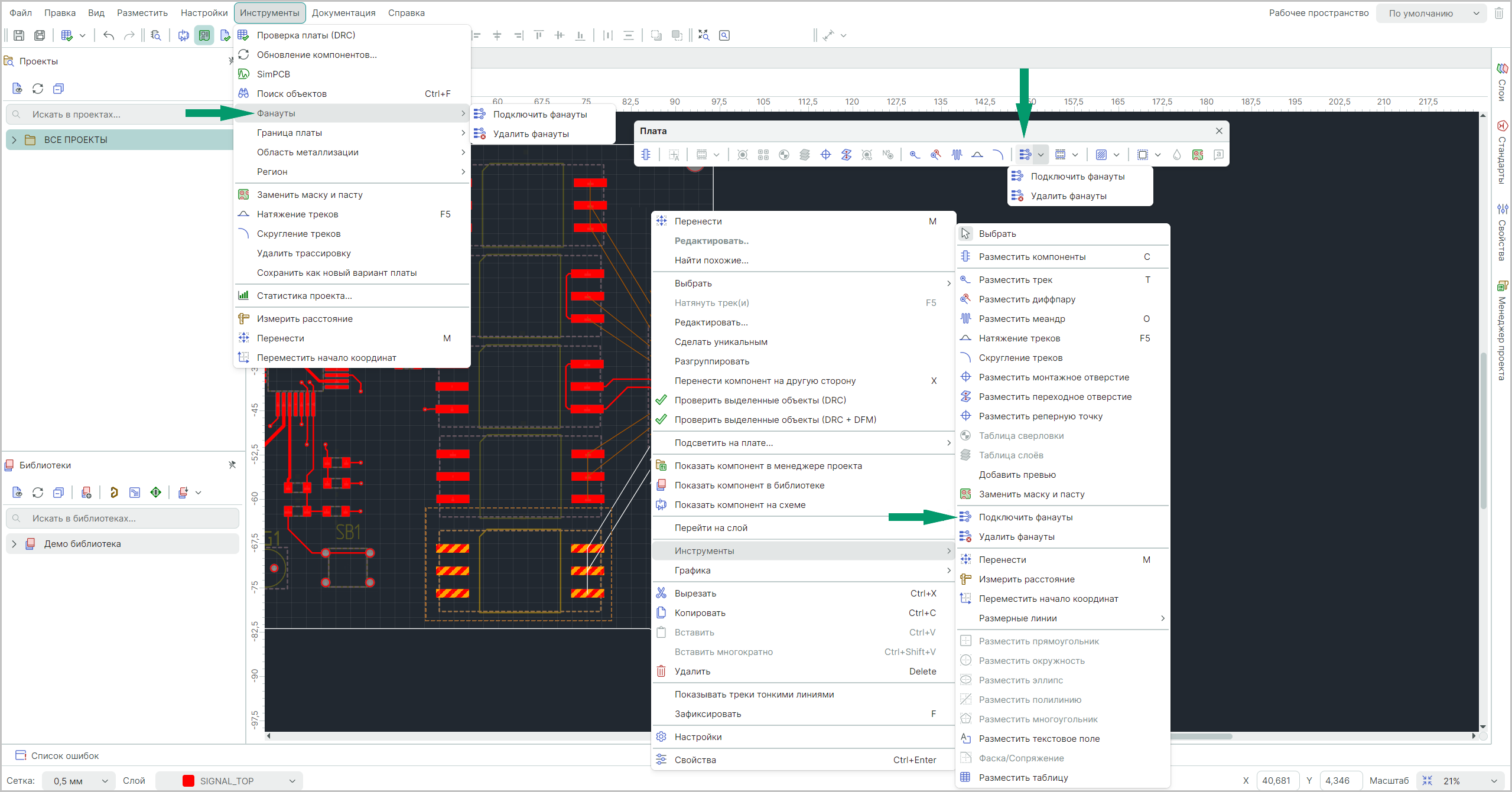
Task: Open the fanout dropdown arrow in the Плата toolbar
Action: [1040, 155]
